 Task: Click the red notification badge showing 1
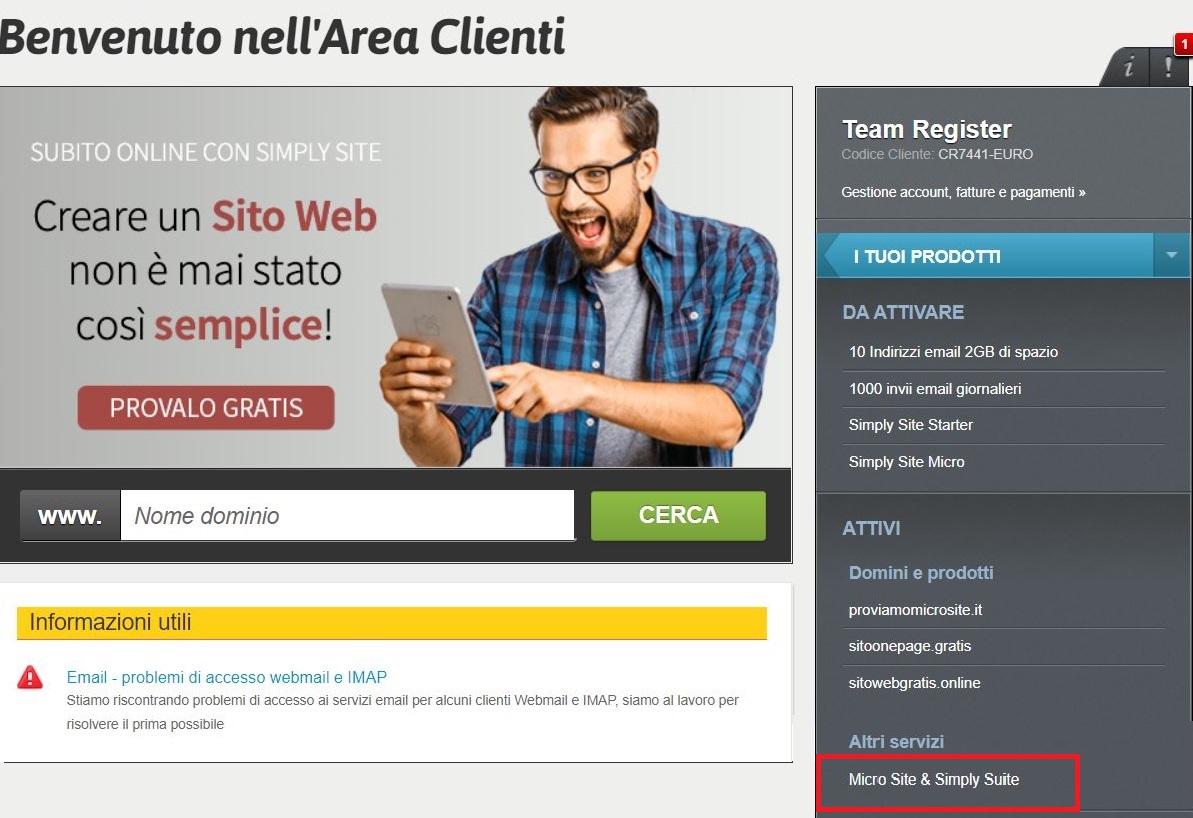[1184, 44]
